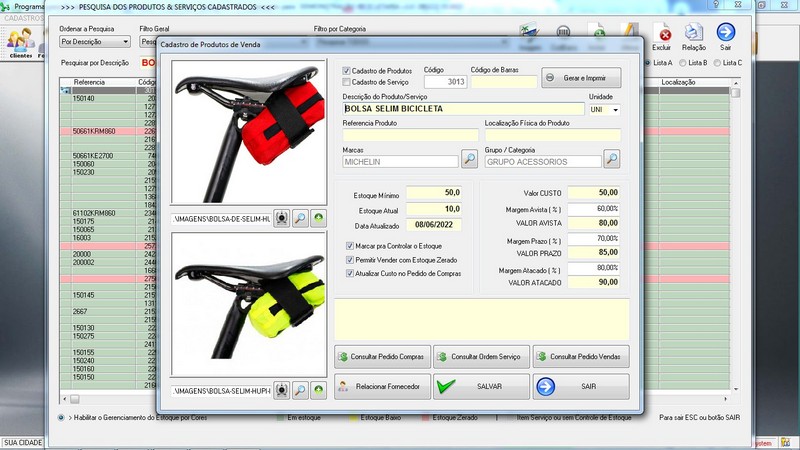This screenshot has height=450, width=800.
Task: Click the horizontal scrollbar left arrow
Action: [x=64, y=399]
